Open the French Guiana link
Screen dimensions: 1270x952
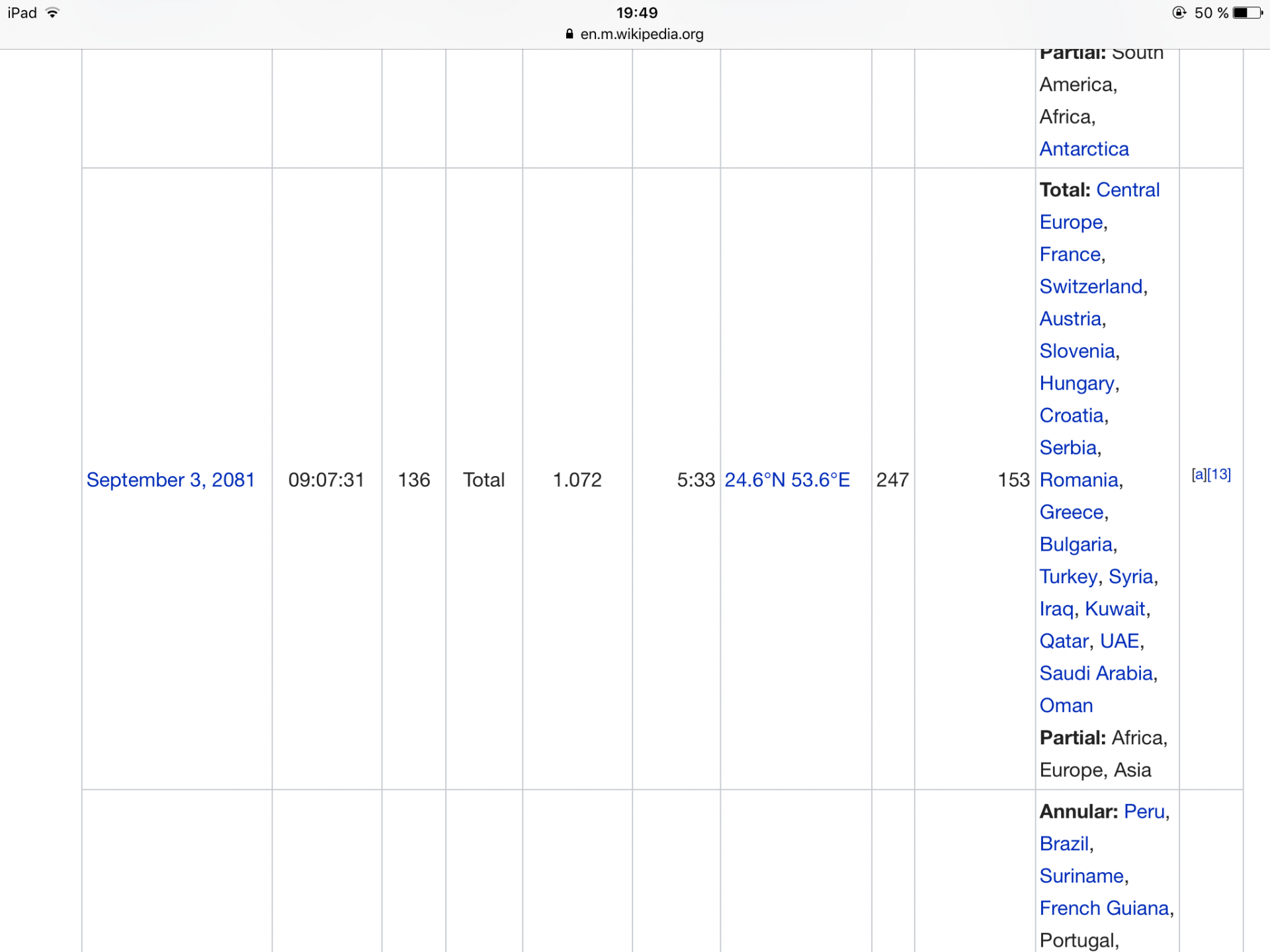1105,908
